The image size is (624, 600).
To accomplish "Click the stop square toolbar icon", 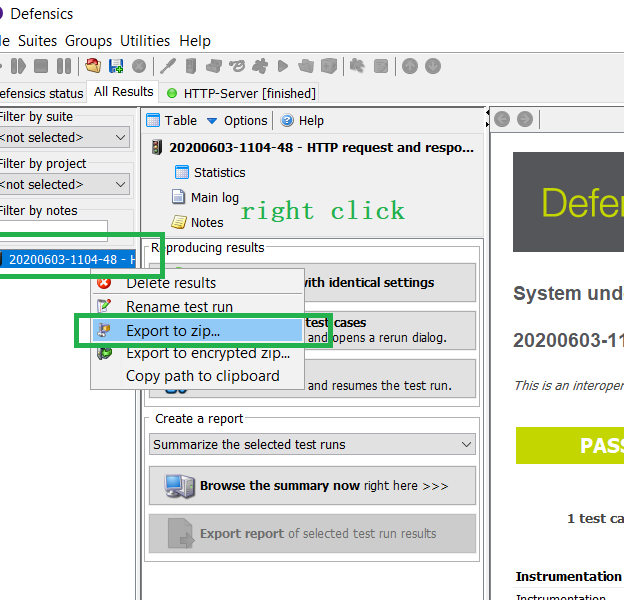I will click(41, 66).
